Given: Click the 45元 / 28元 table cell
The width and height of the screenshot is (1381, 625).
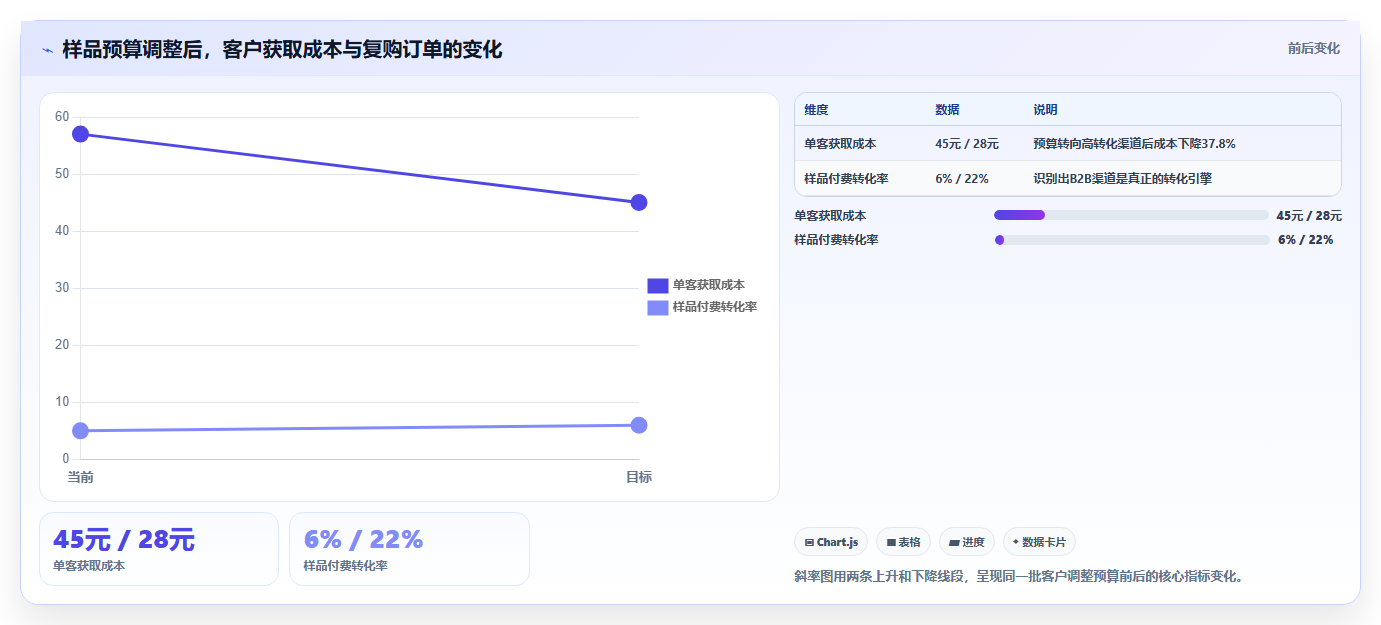Looking at the screenshot, I should [x=967, y=144].
